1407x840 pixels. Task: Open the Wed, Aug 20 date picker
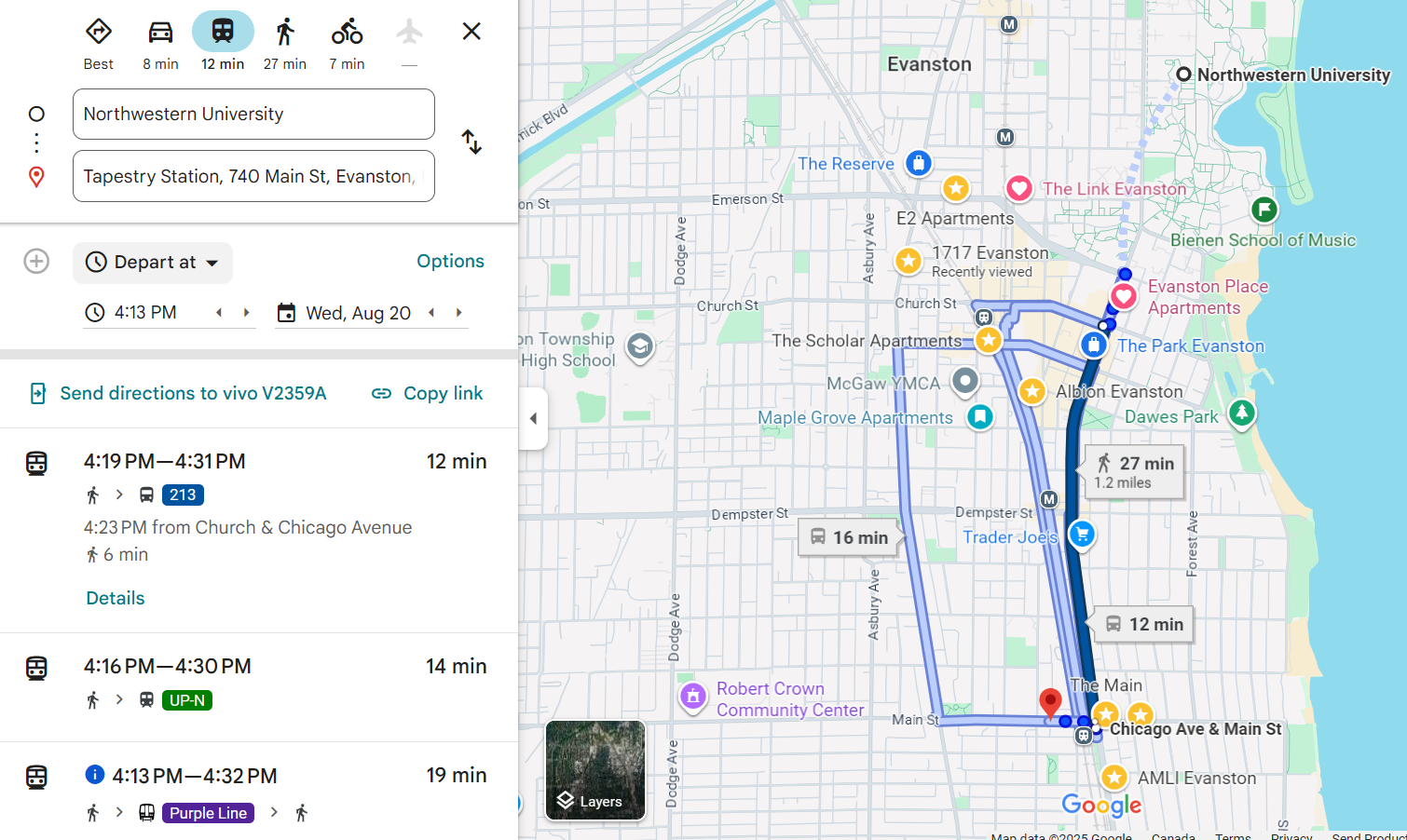pyautogui.click(x=358, y=313)
